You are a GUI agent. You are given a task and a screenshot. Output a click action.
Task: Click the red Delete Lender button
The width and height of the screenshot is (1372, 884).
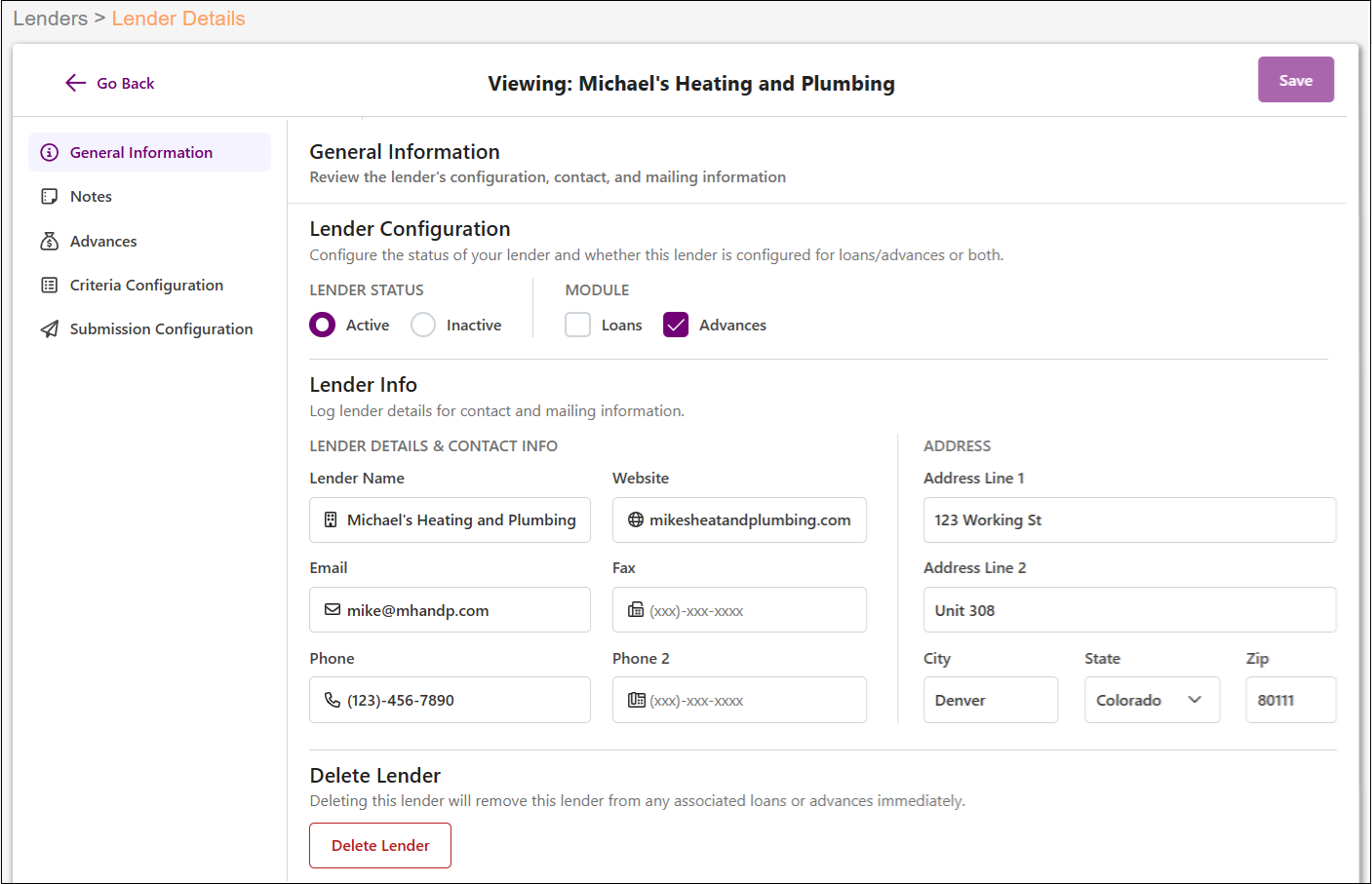[380, 845]
